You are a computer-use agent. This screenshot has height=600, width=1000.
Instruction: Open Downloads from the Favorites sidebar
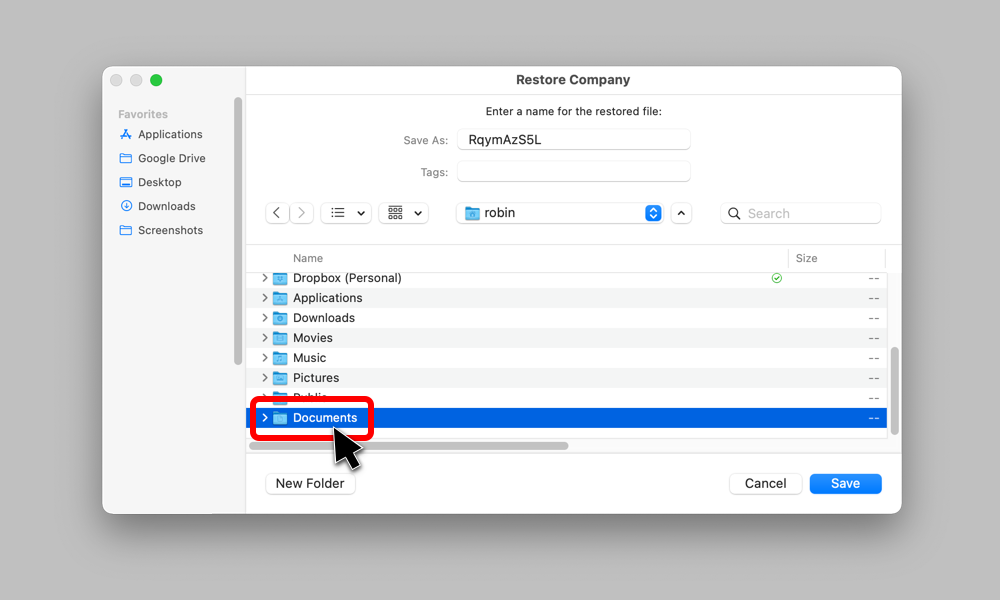[x=158, y=206]
